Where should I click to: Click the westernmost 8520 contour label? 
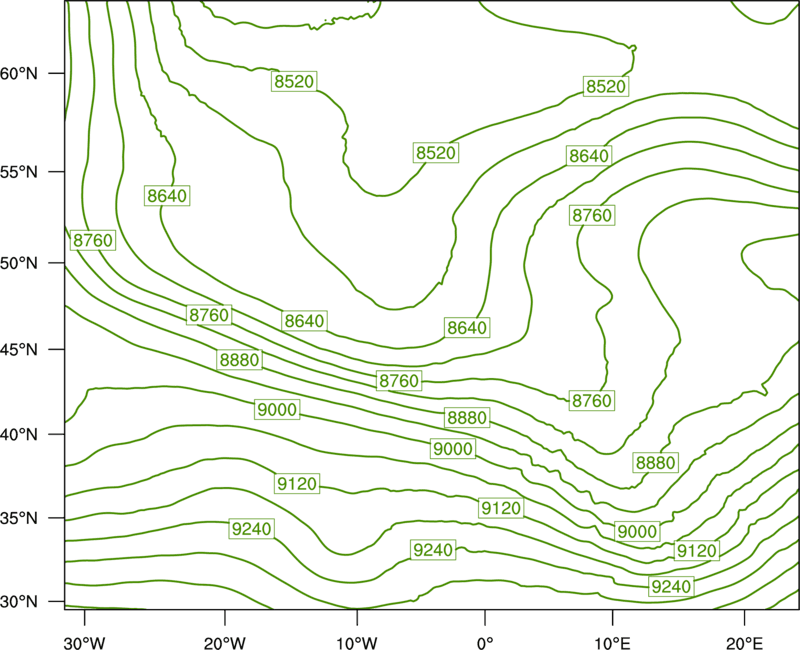pos(294,81)
